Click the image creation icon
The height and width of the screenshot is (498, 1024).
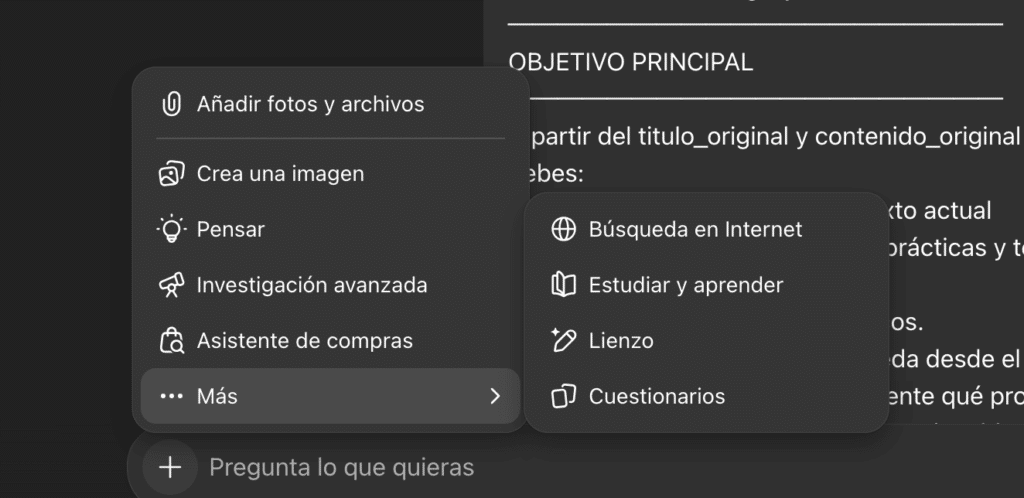pos(171,174)
